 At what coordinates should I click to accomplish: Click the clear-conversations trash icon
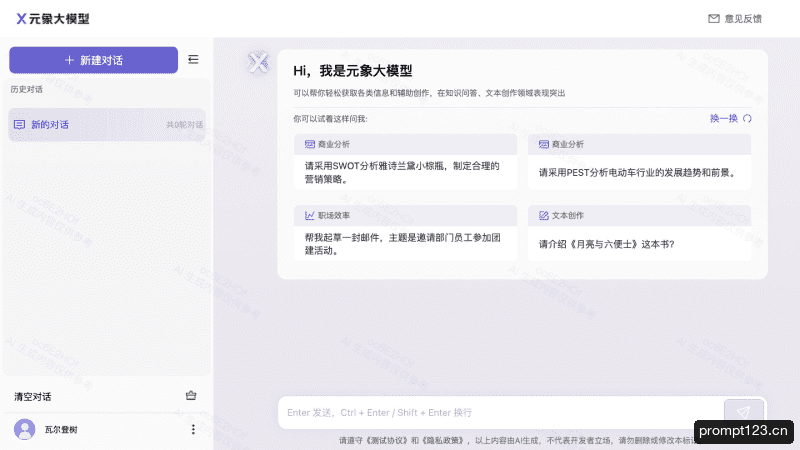(x=191, y=395)
